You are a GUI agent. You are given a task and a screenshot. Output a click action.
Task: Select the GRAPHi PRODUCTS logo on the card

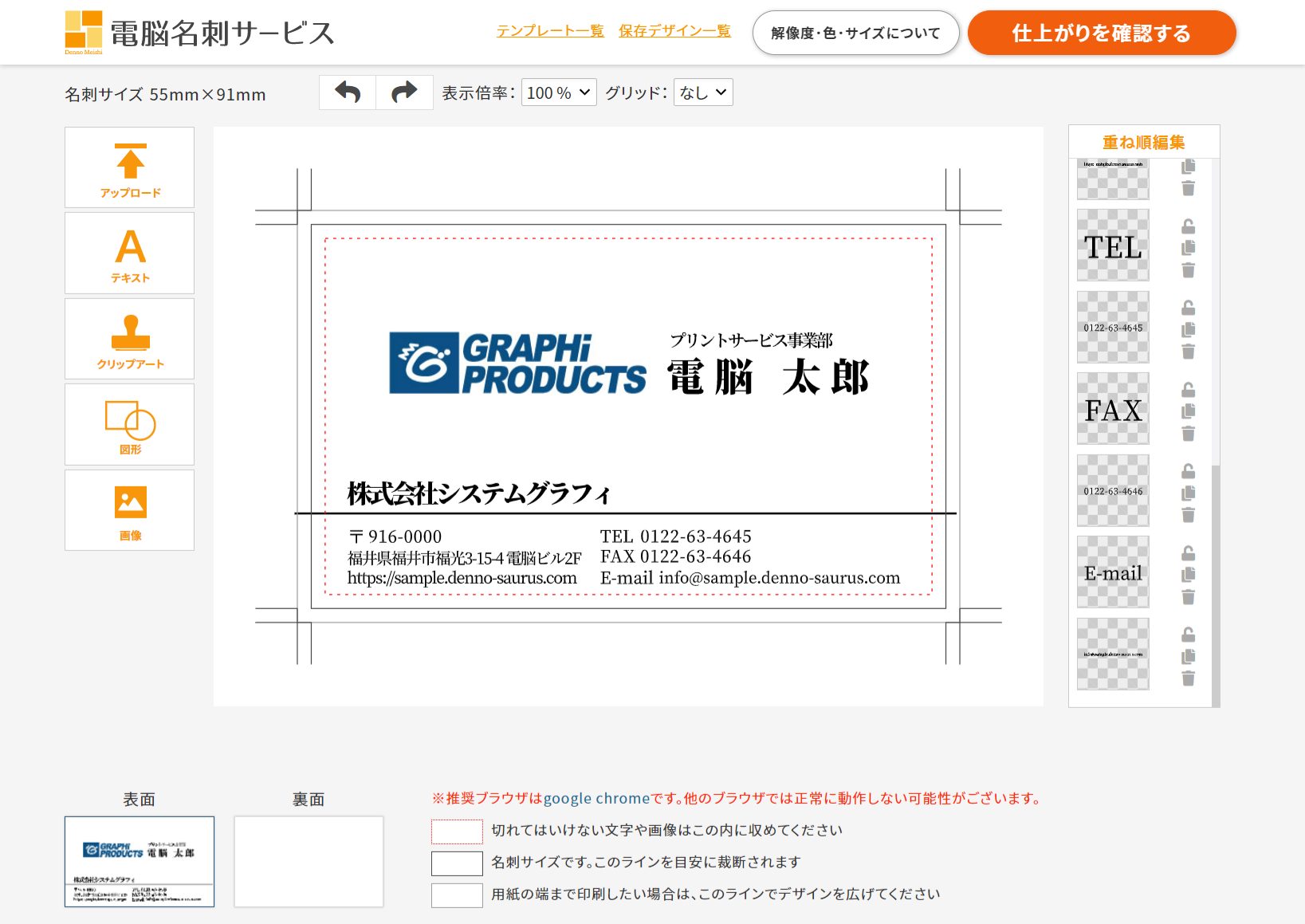click(517, 364)
